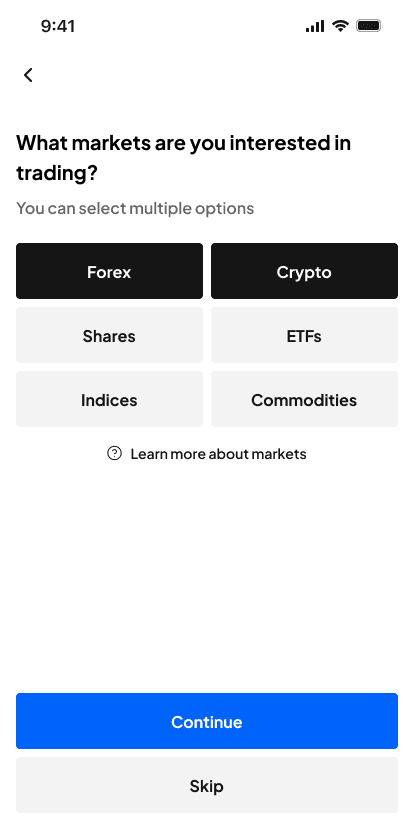
Task: Get help info about market types
Action: point(207,454)
